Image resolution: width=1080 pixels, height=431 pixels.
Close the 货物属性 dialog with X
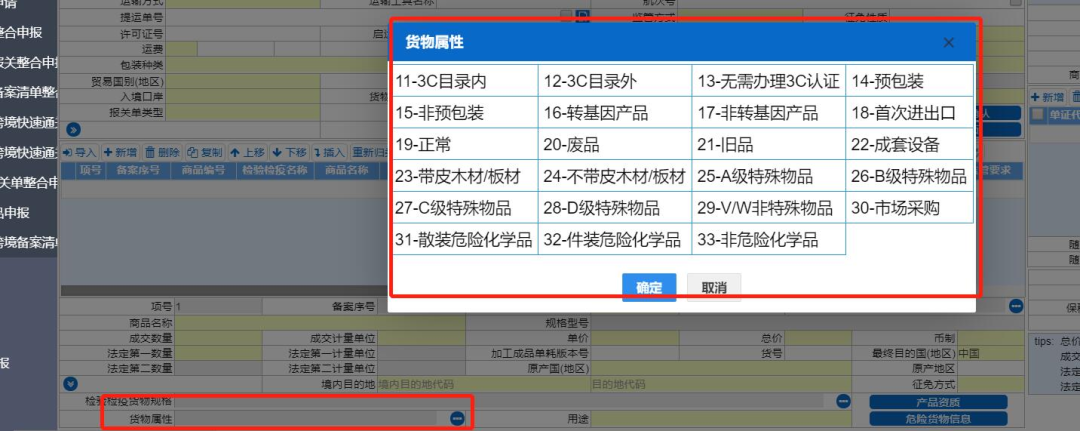949,42
